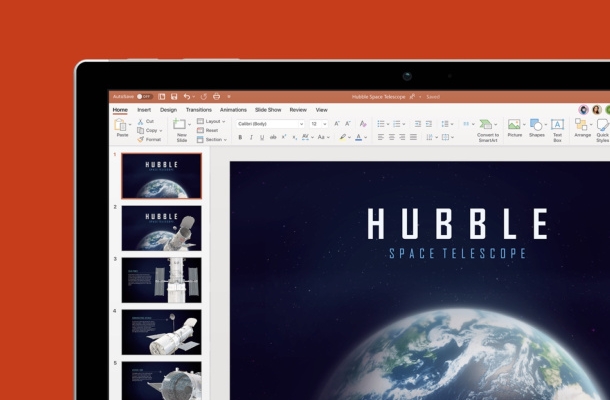
Task: Click the Picture icon
Action: 514,124
